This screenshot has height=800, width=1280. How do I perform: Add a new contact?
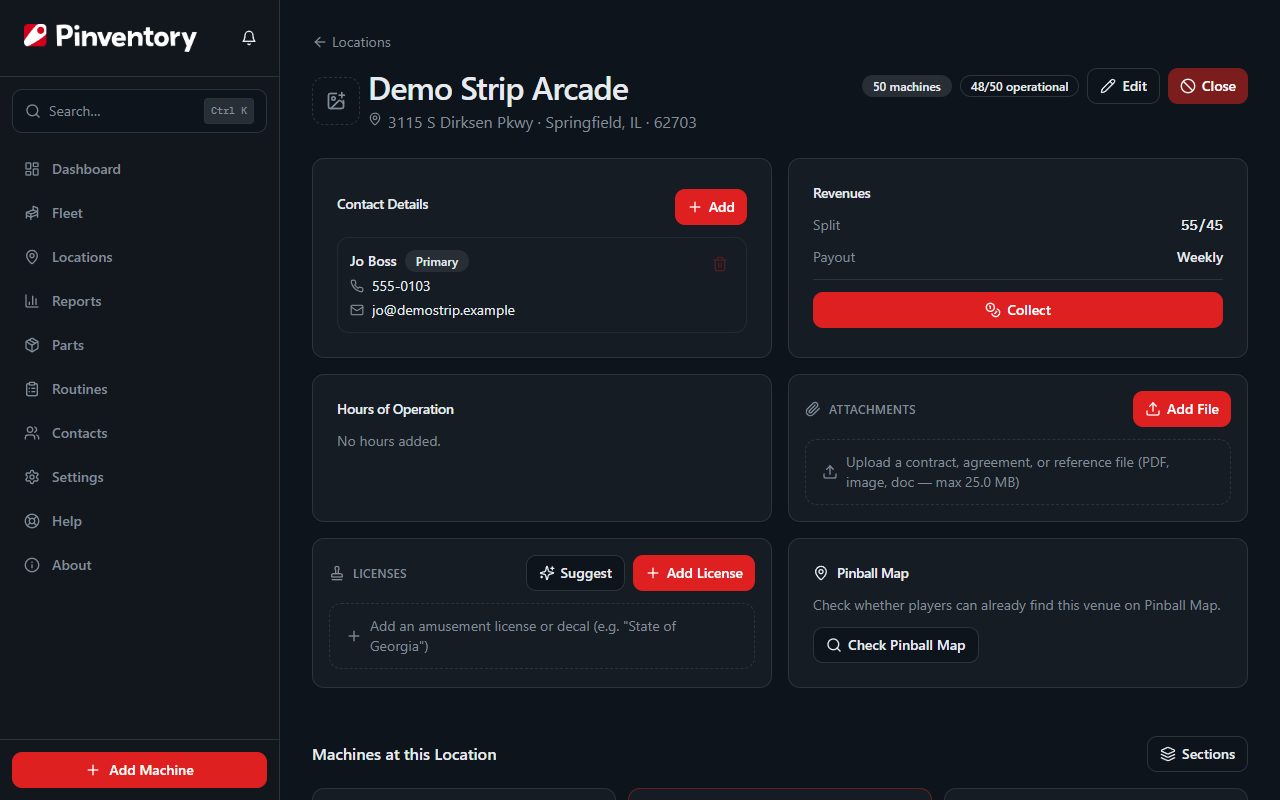[711, 207]
